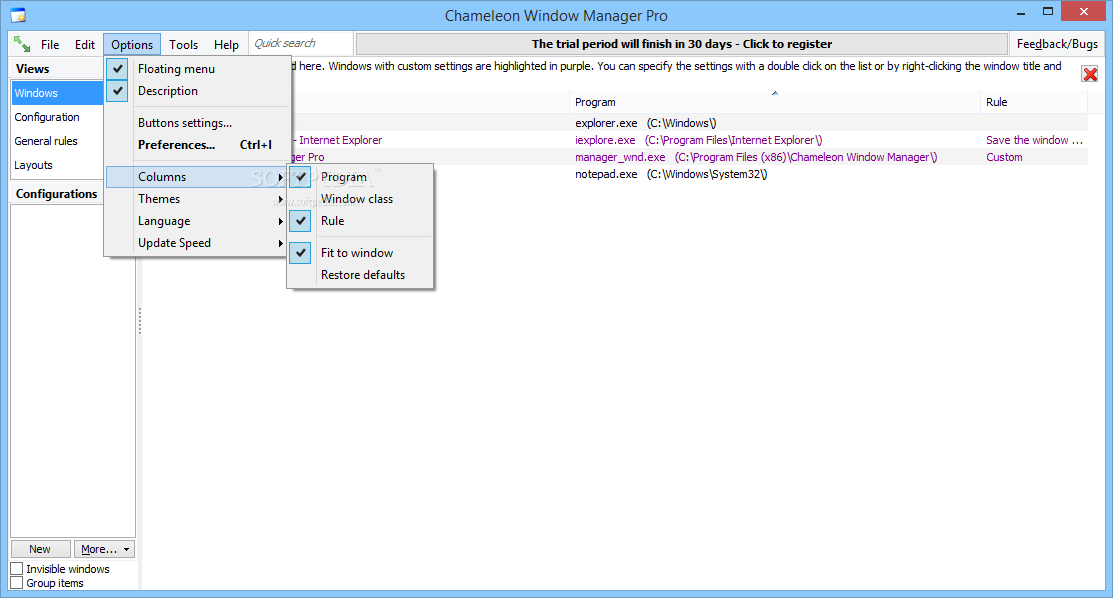
Task: Expand the Update Speed submenu
Action: (x=198, y=243)
